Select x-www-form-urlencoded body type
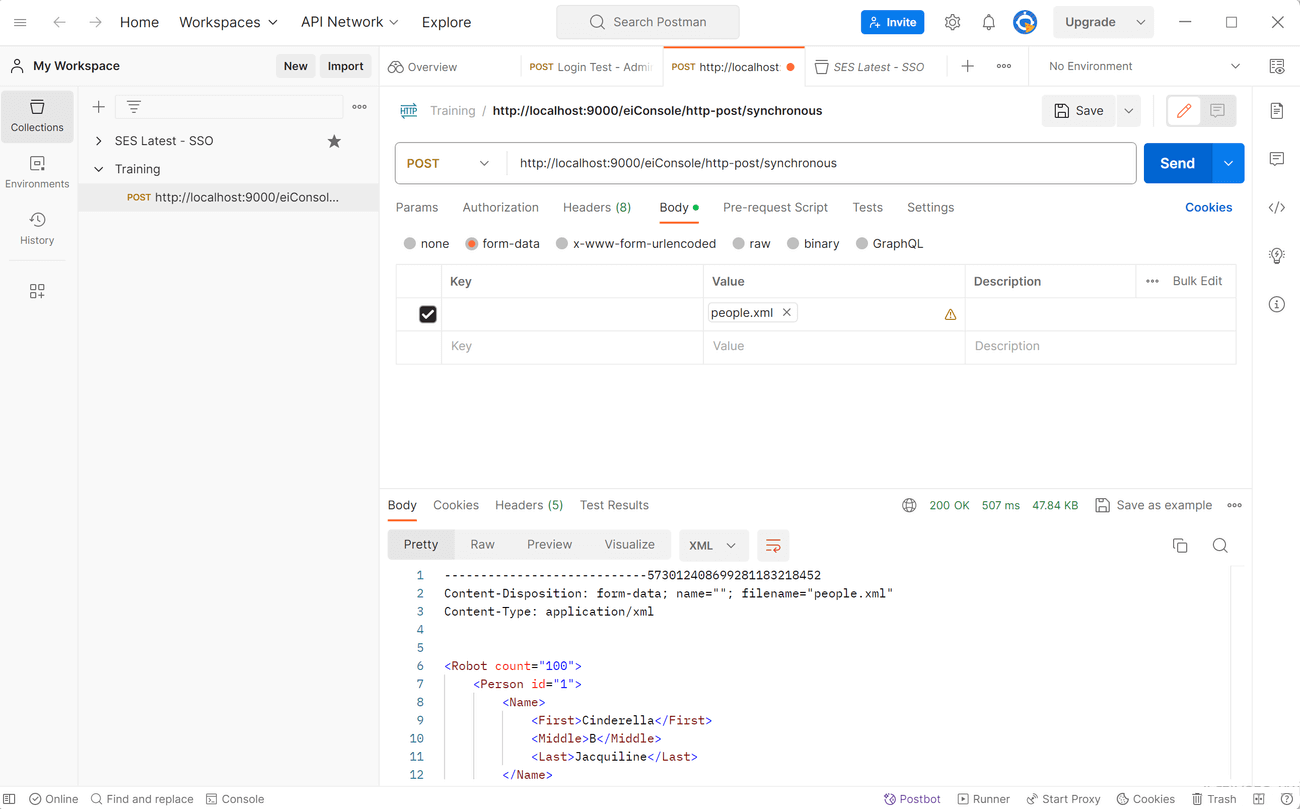This screenshot has height=809, width=1300. tap(562, 244)
